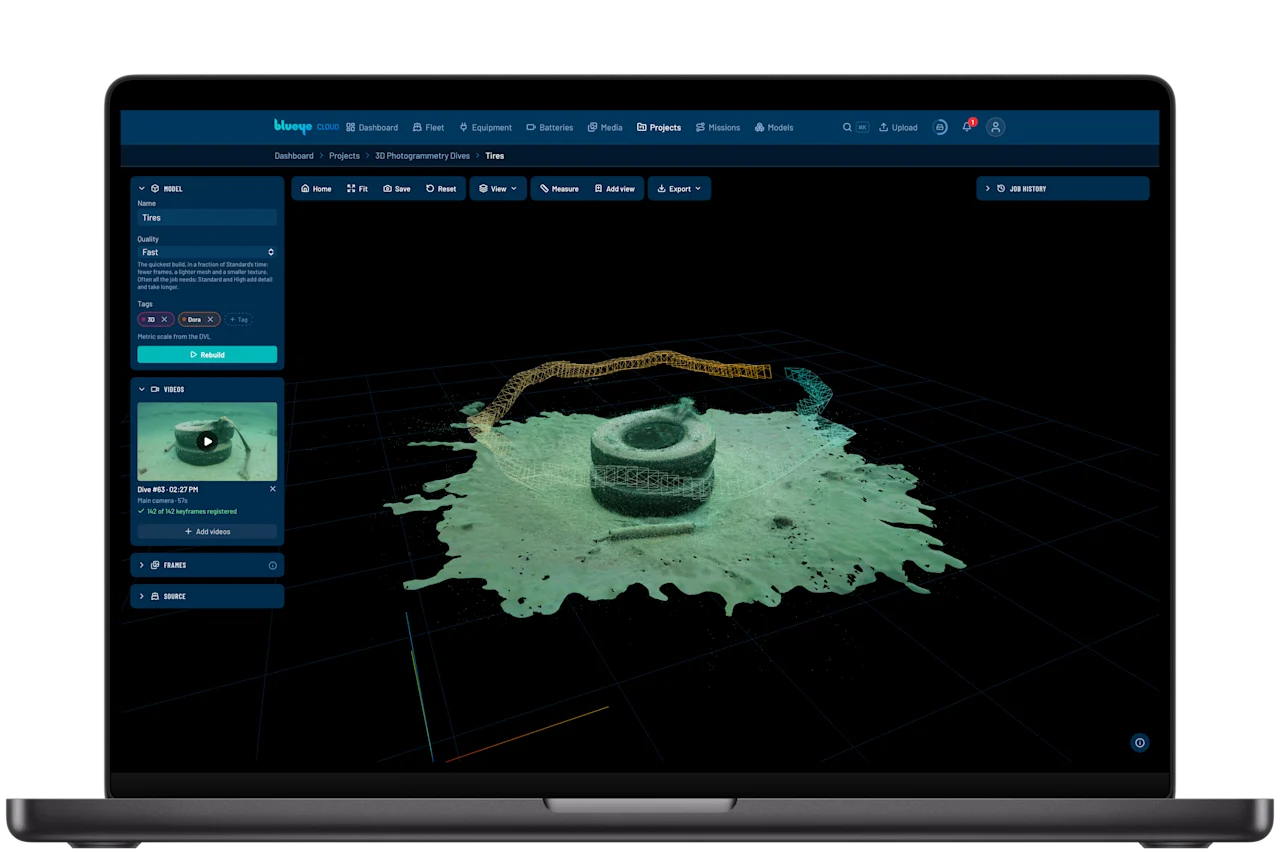Click the Home view toolbar button
Image resolution: width=1280 pixels, height=853 pixels.
(x=316, y=188)
